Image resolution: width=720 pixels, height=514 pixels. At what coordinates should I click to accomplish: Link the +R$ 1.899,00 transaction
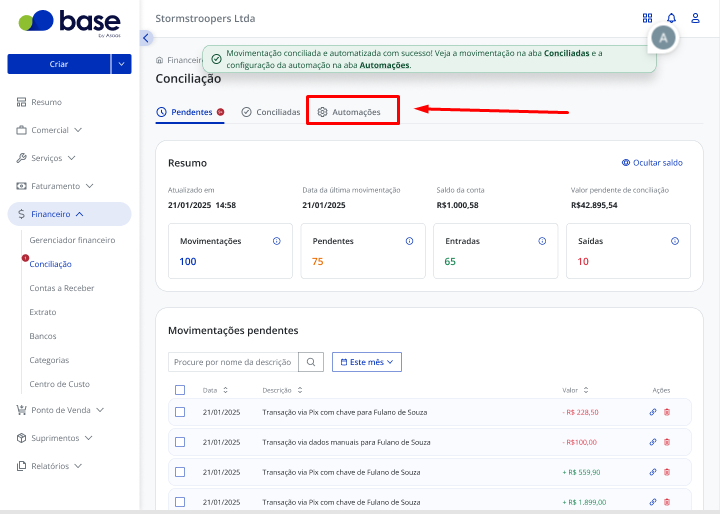[652, 502]
